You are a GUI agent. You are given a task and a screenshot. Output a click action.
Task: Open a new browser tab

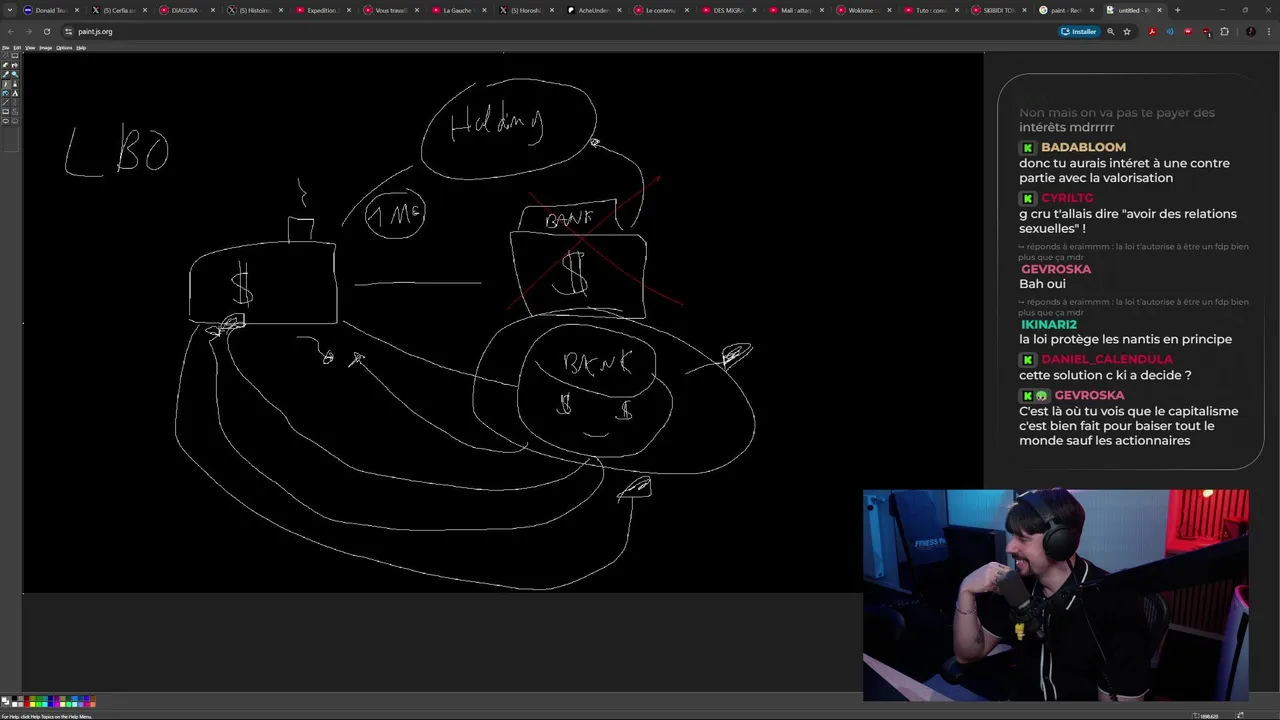click(x=1177, y=10)
